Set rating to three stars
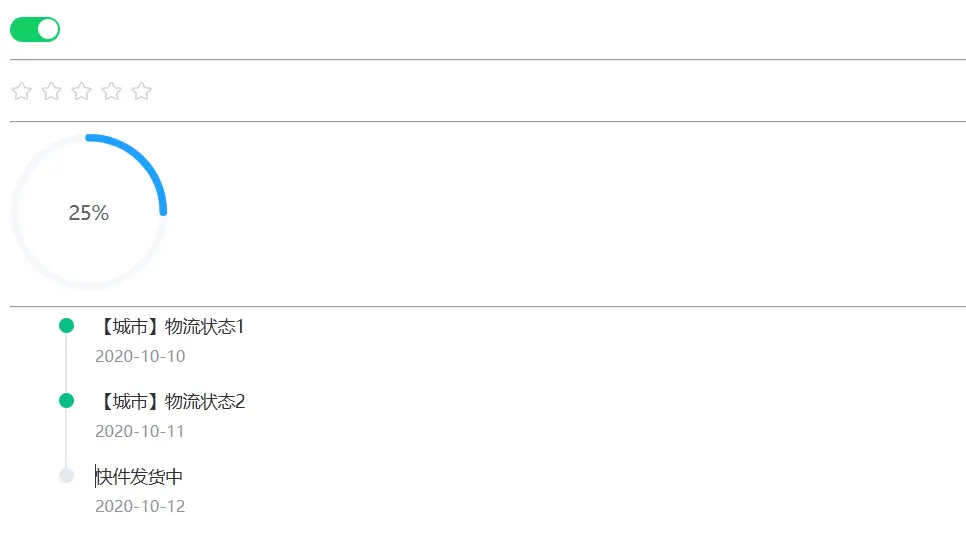966x556 pixels. 81,91
